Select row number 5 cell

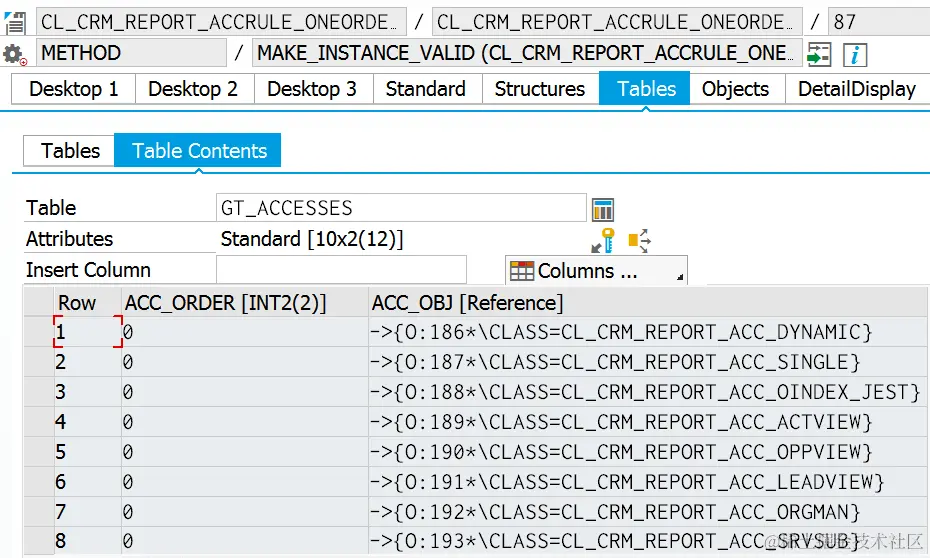87,452
